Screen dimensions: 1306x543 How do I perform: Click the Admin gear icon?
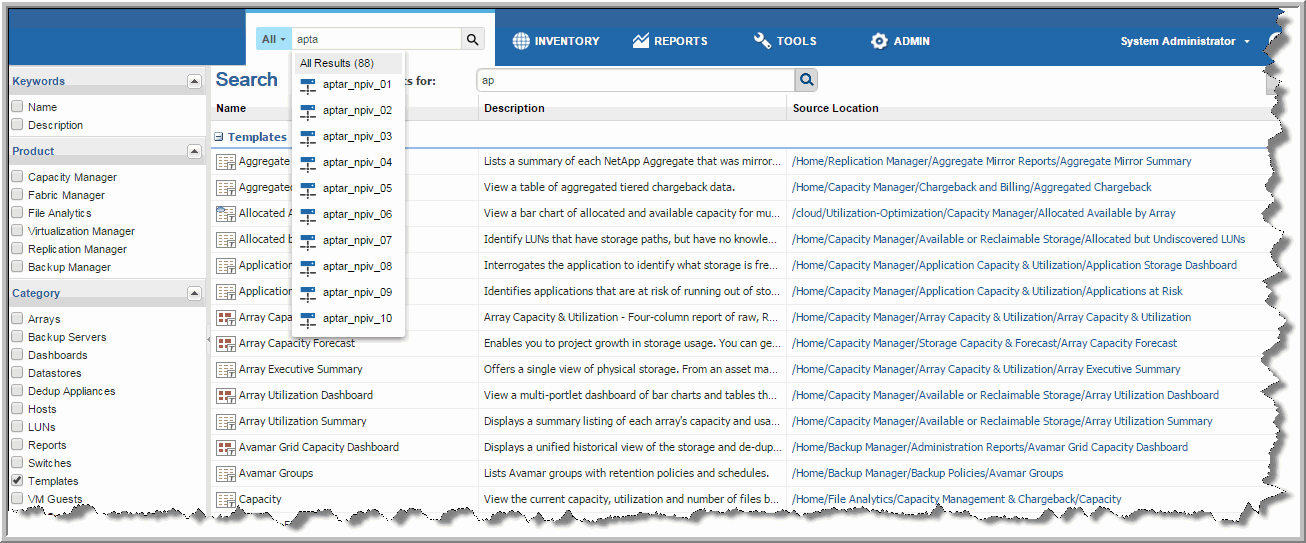coord(879,41)
